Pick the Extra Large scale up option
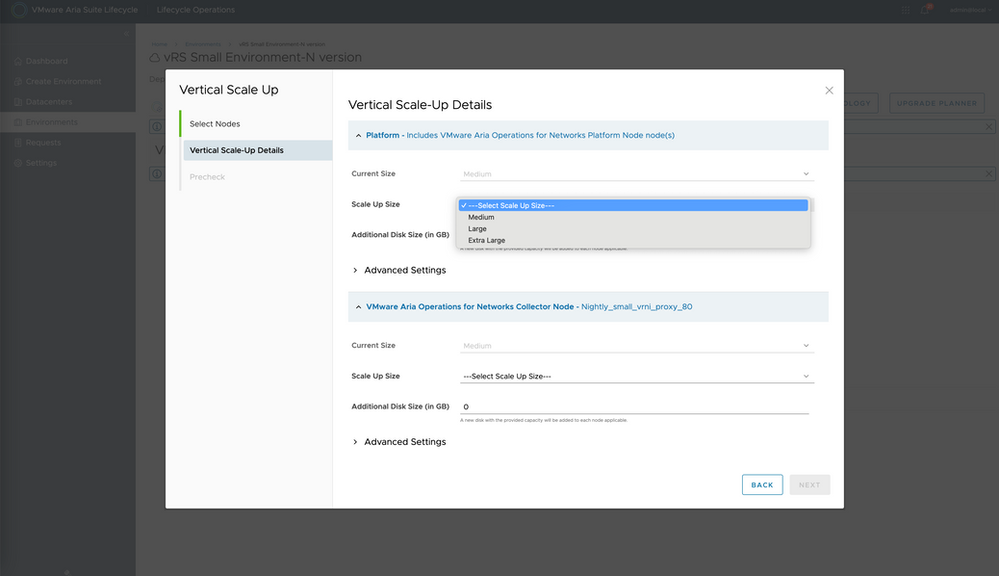999x576 pixels. [x=486, y=241]
